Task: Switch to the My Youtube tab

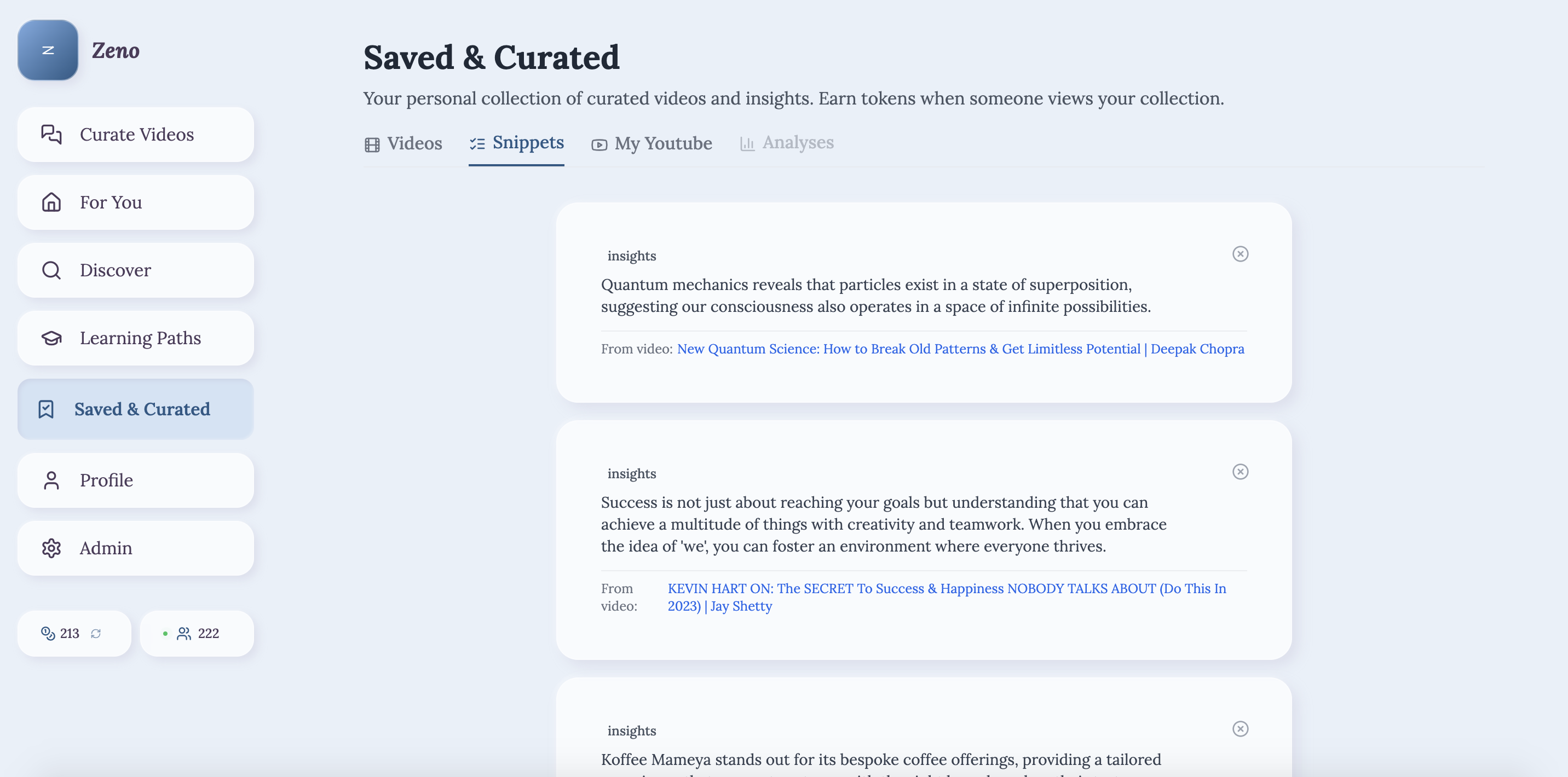Action: [652, 143]
